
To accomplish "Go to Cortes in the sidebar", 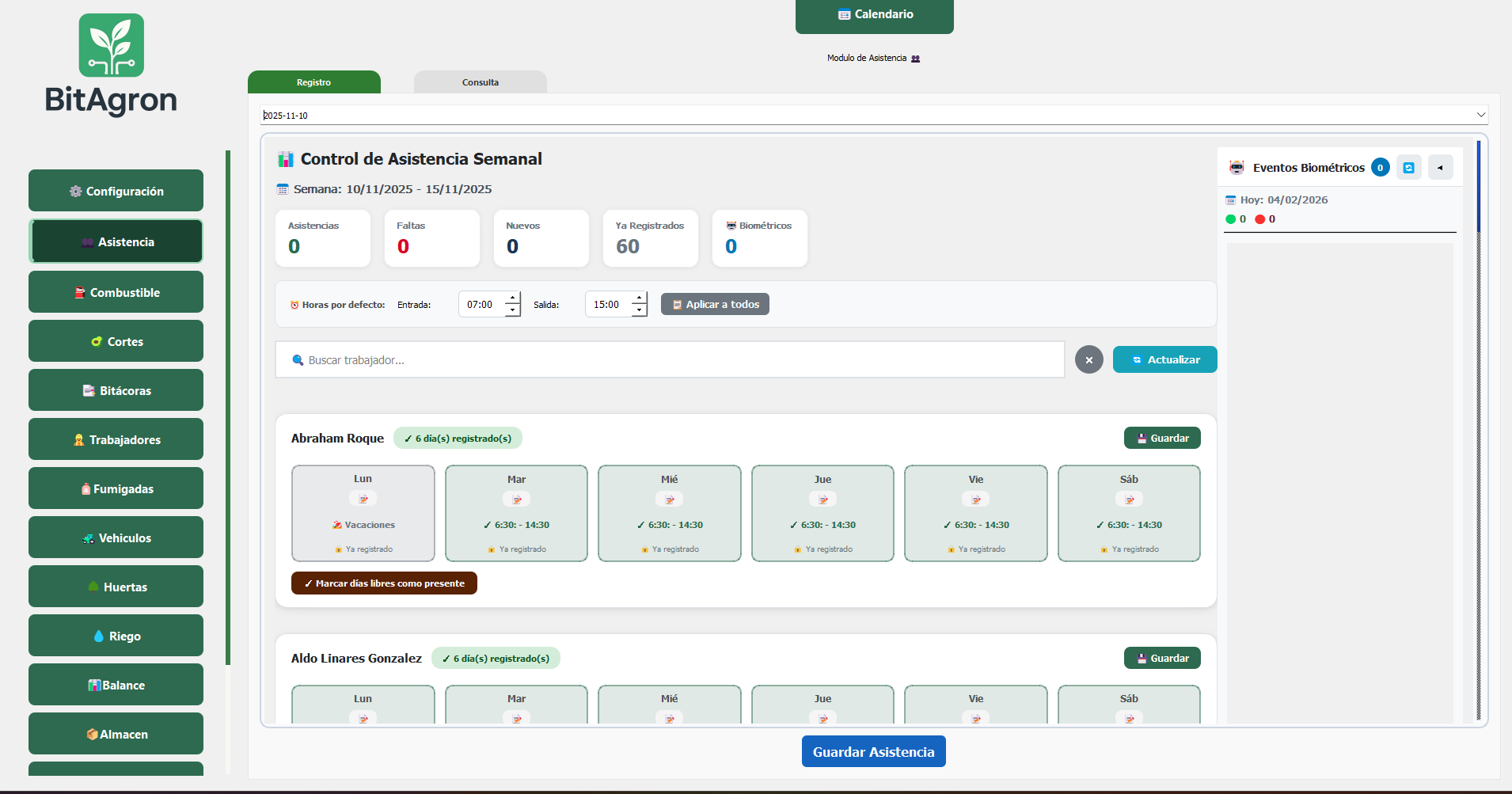I will (x=116, y=341).
